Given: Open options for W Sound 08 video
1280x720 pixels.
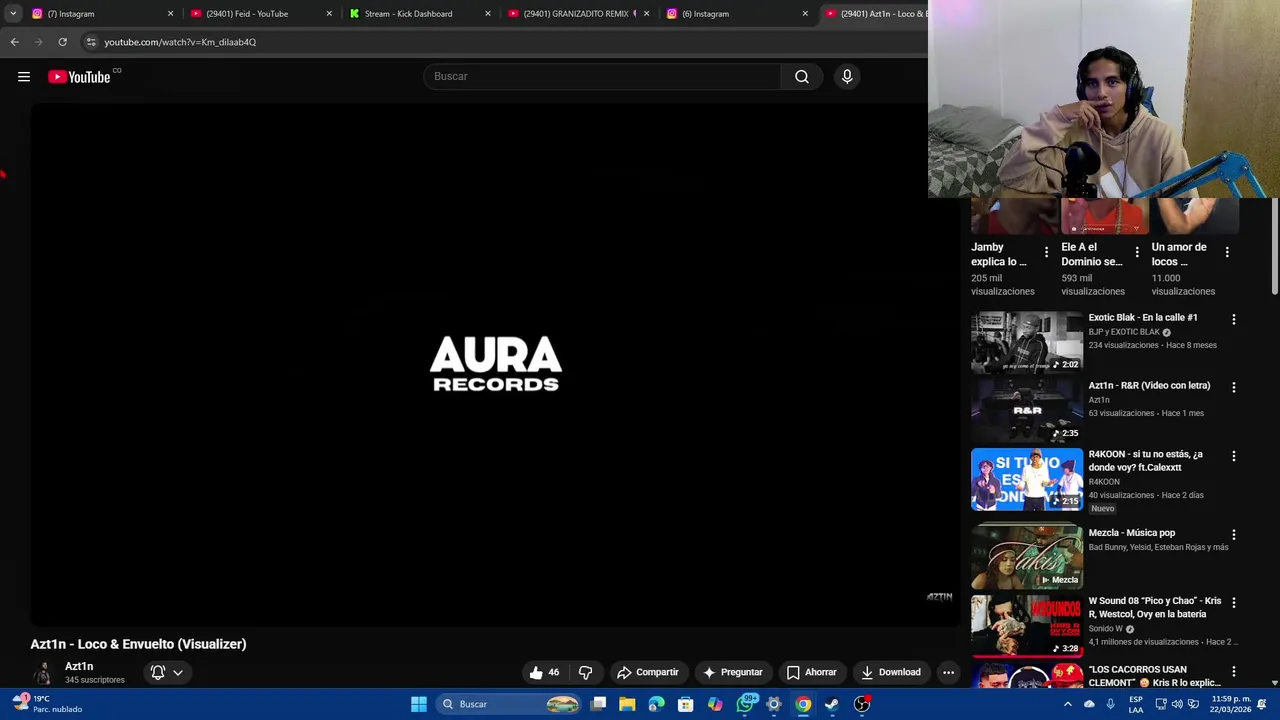Looking at the screenshot, I should click(1233, 603).
